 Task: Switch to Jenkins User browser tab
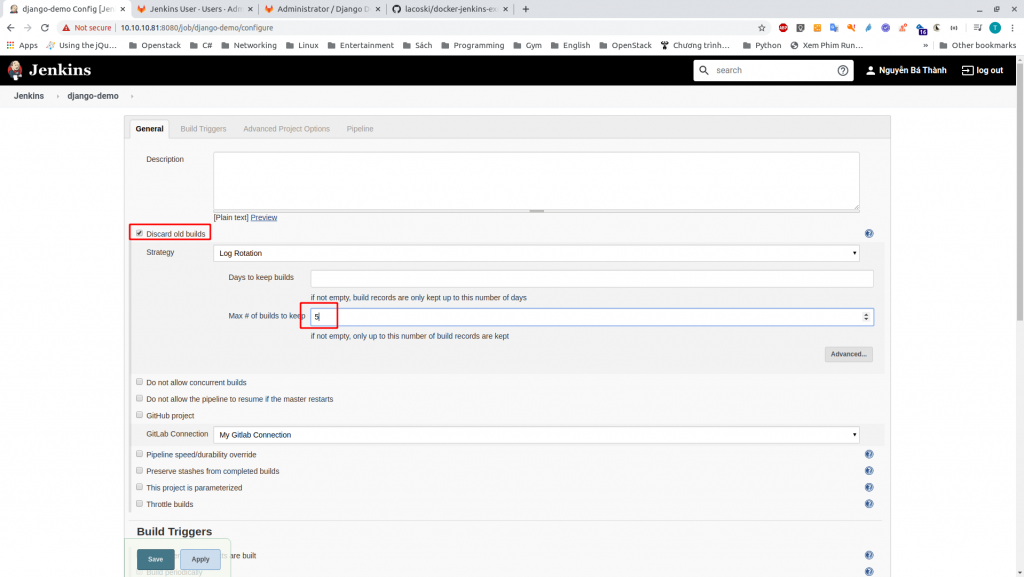[x=195, y=9]
